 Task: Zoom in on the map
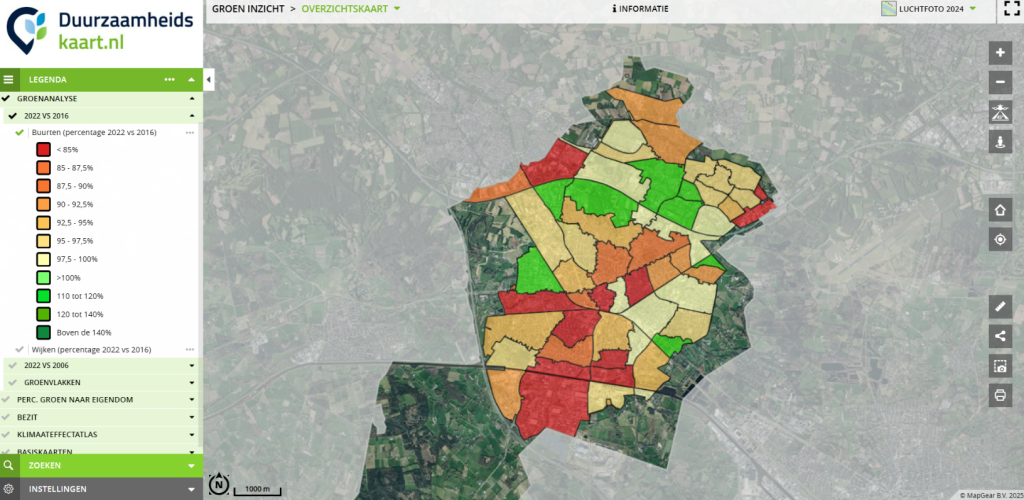click(x=999, y=53)
